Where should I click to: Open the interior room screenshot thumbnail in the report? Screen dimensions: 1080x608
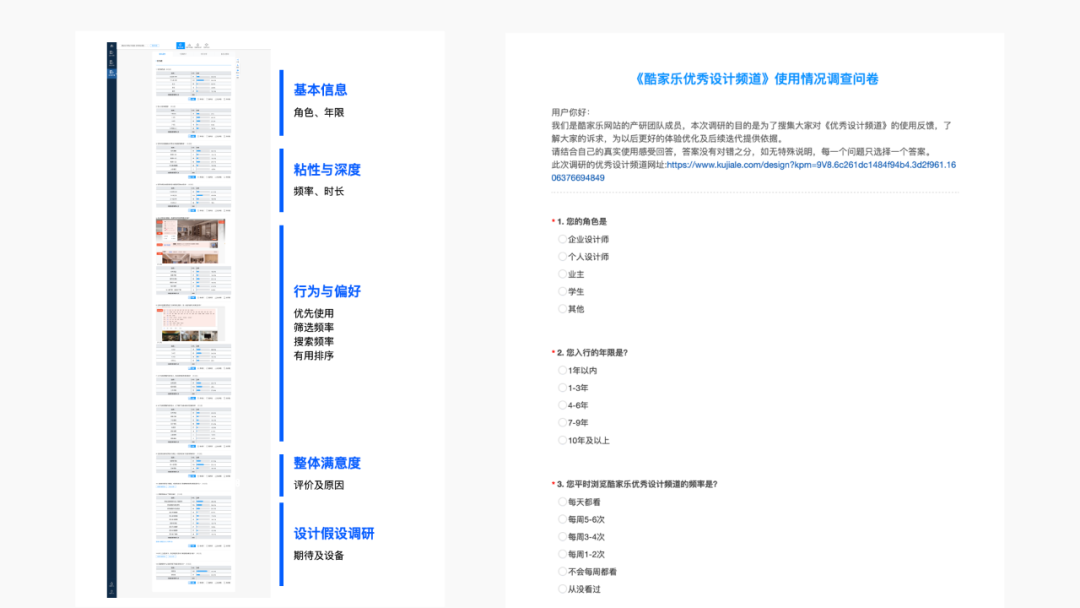coord(190,241)
